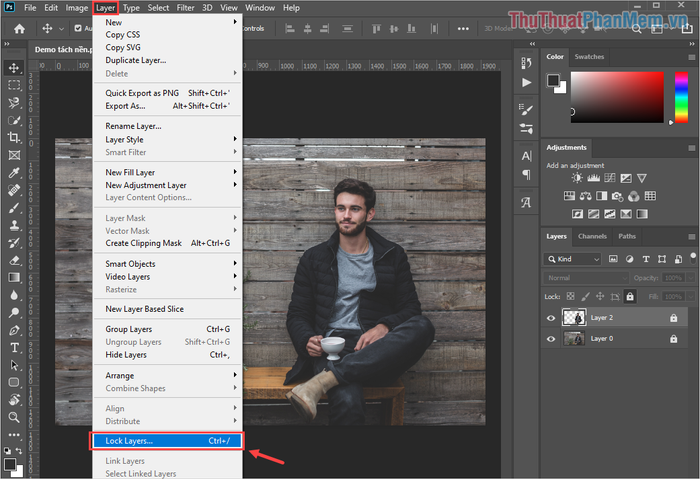Expand the Layer Style submenu
The image size is (700, 479).
[x=167, y=139]
